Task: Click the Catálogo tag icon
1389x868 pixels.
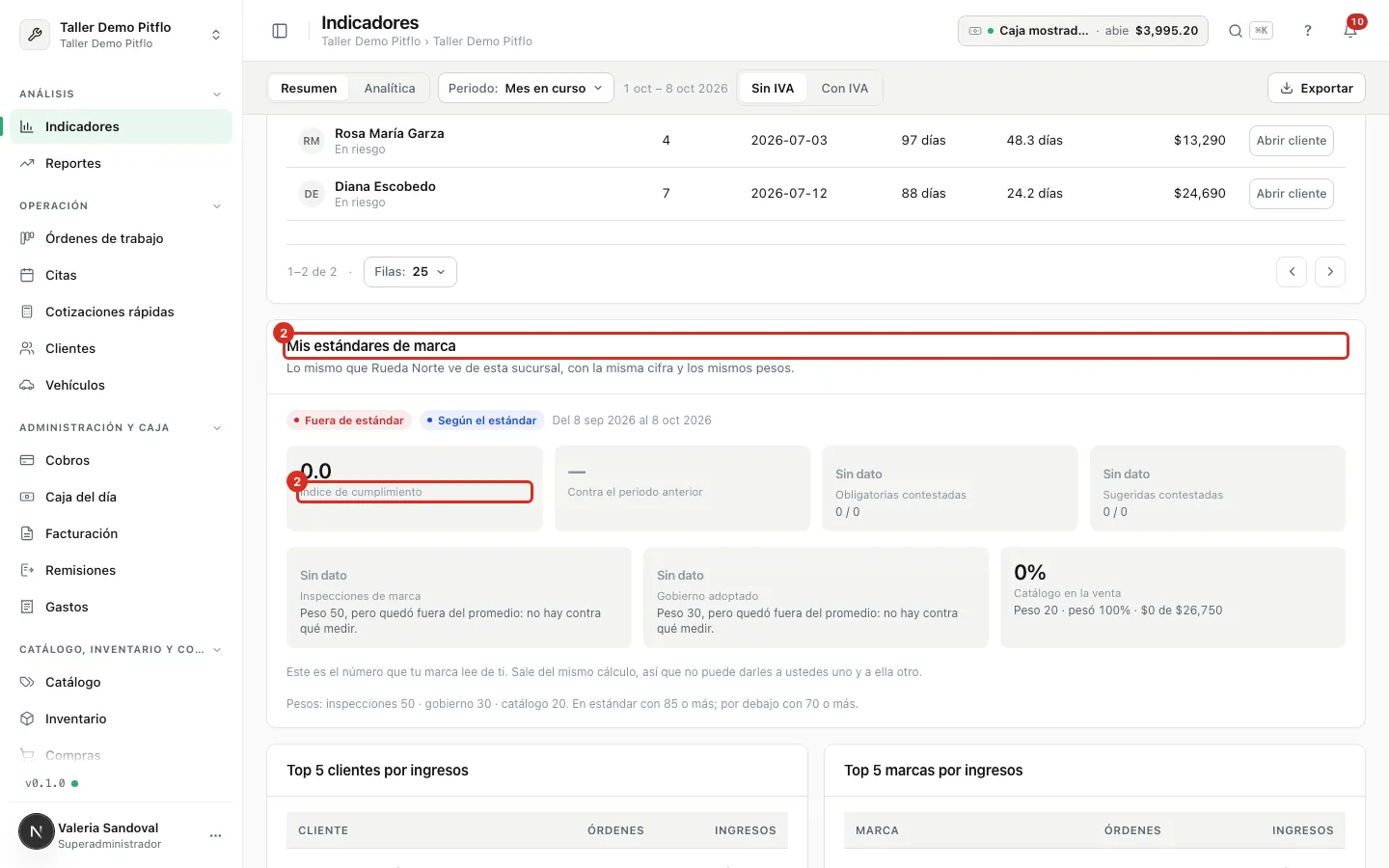Action: pyautogui.click(x=27, y=682)
